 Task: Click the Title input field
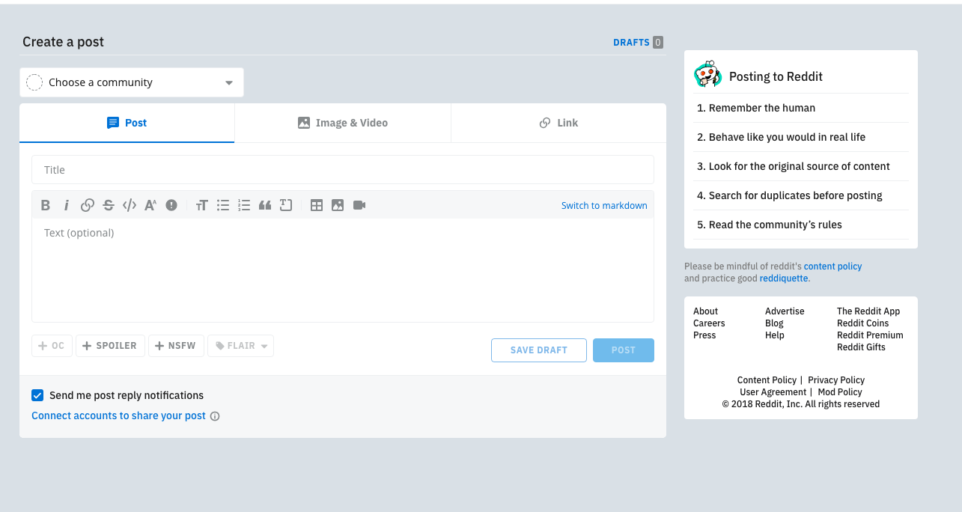coord(343,170)
